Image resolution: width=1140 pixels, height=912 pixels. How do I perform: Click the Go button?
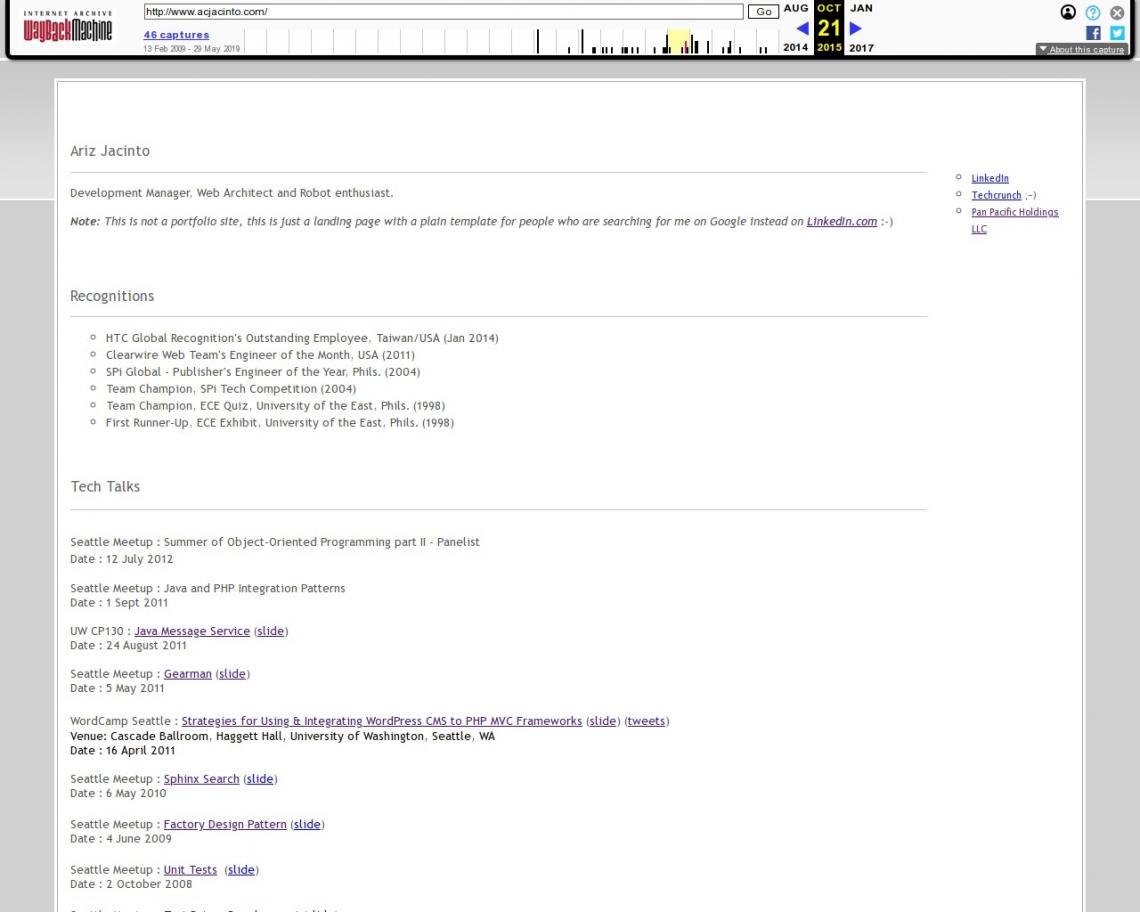click(x=763, y=12)
